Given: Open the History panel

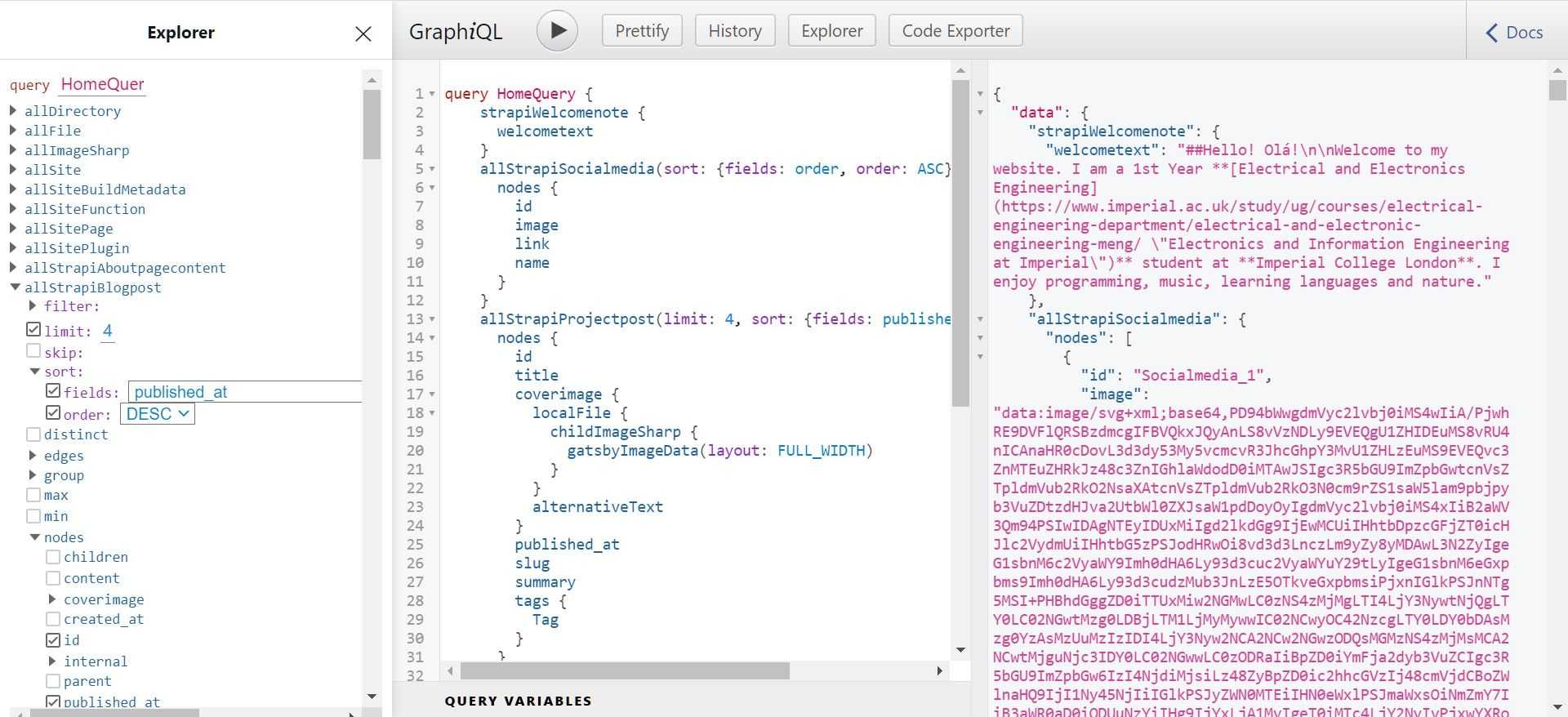Looking at the screenshot, I should [x=734, y=31].
